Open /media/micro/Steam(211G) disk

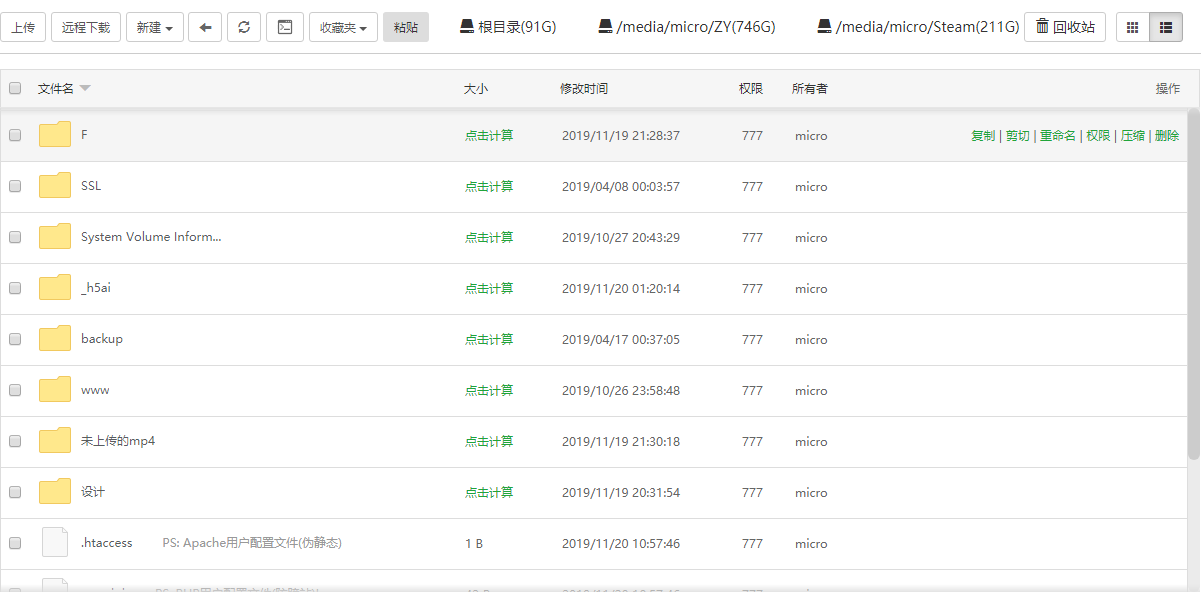tap(918, 27)
